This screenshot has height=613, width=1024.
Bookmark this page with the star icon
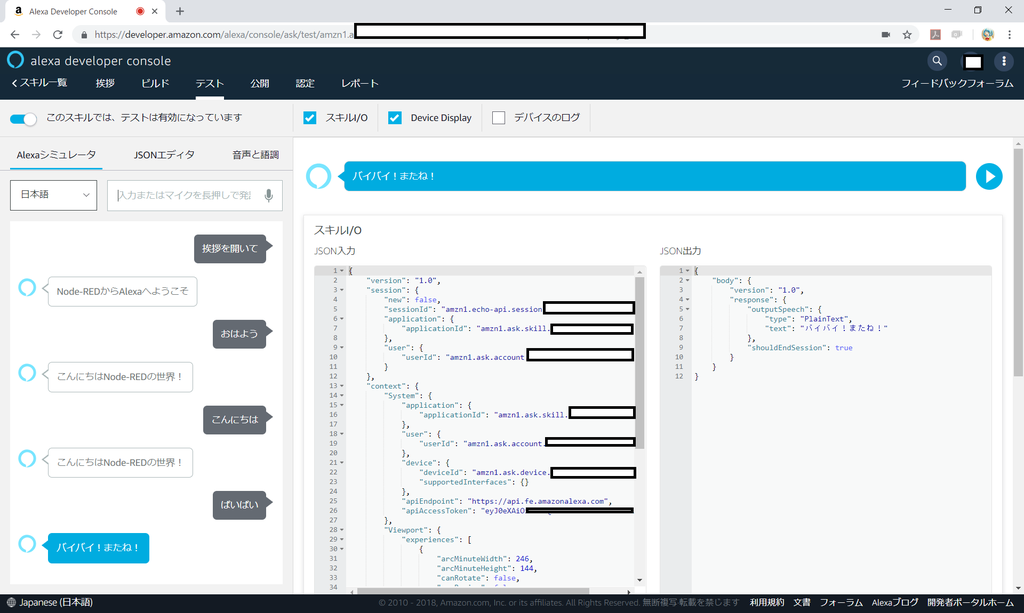coord(907,35)
